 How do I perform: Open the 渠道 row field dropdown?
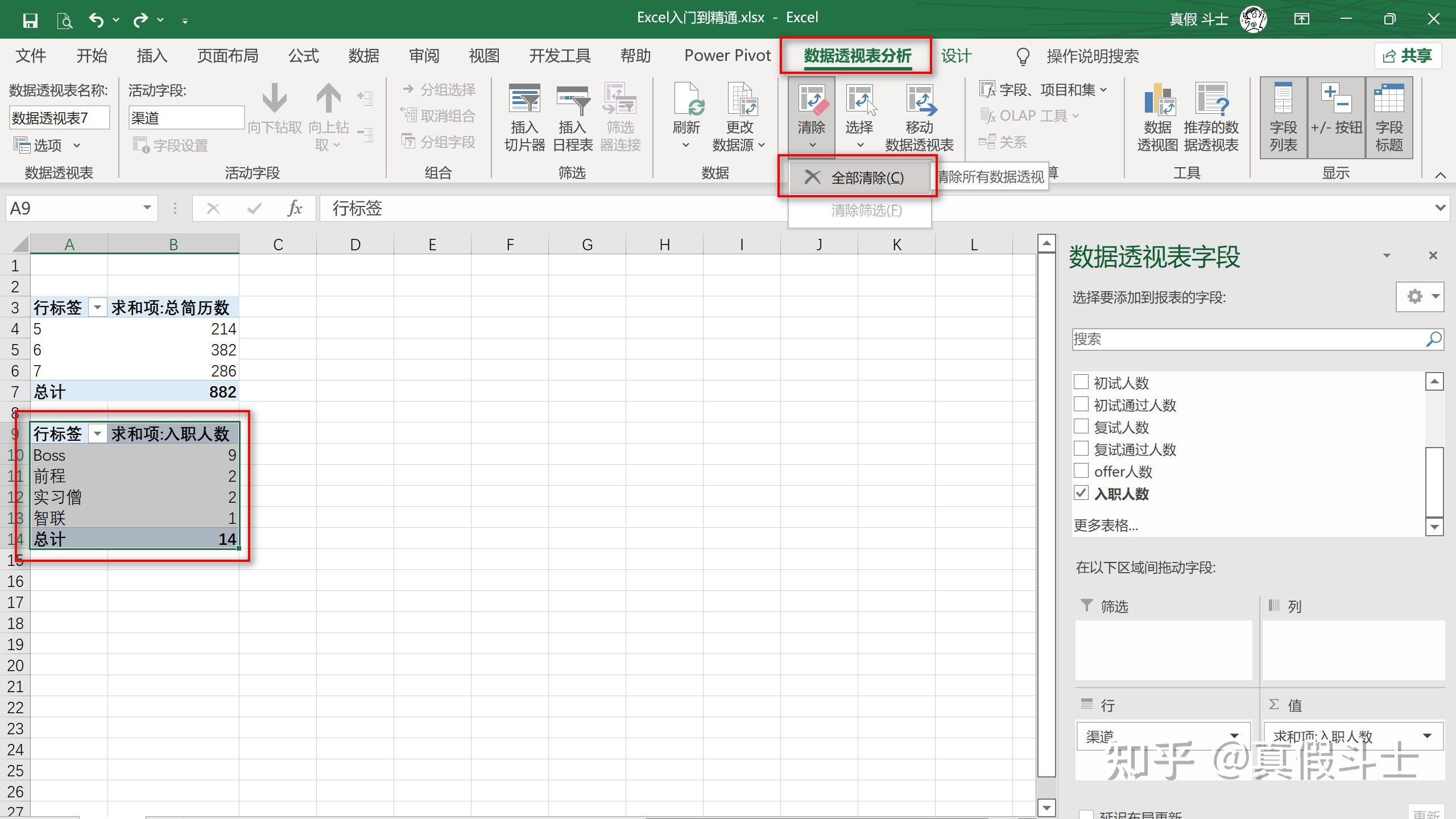(x=1234, y=736)
